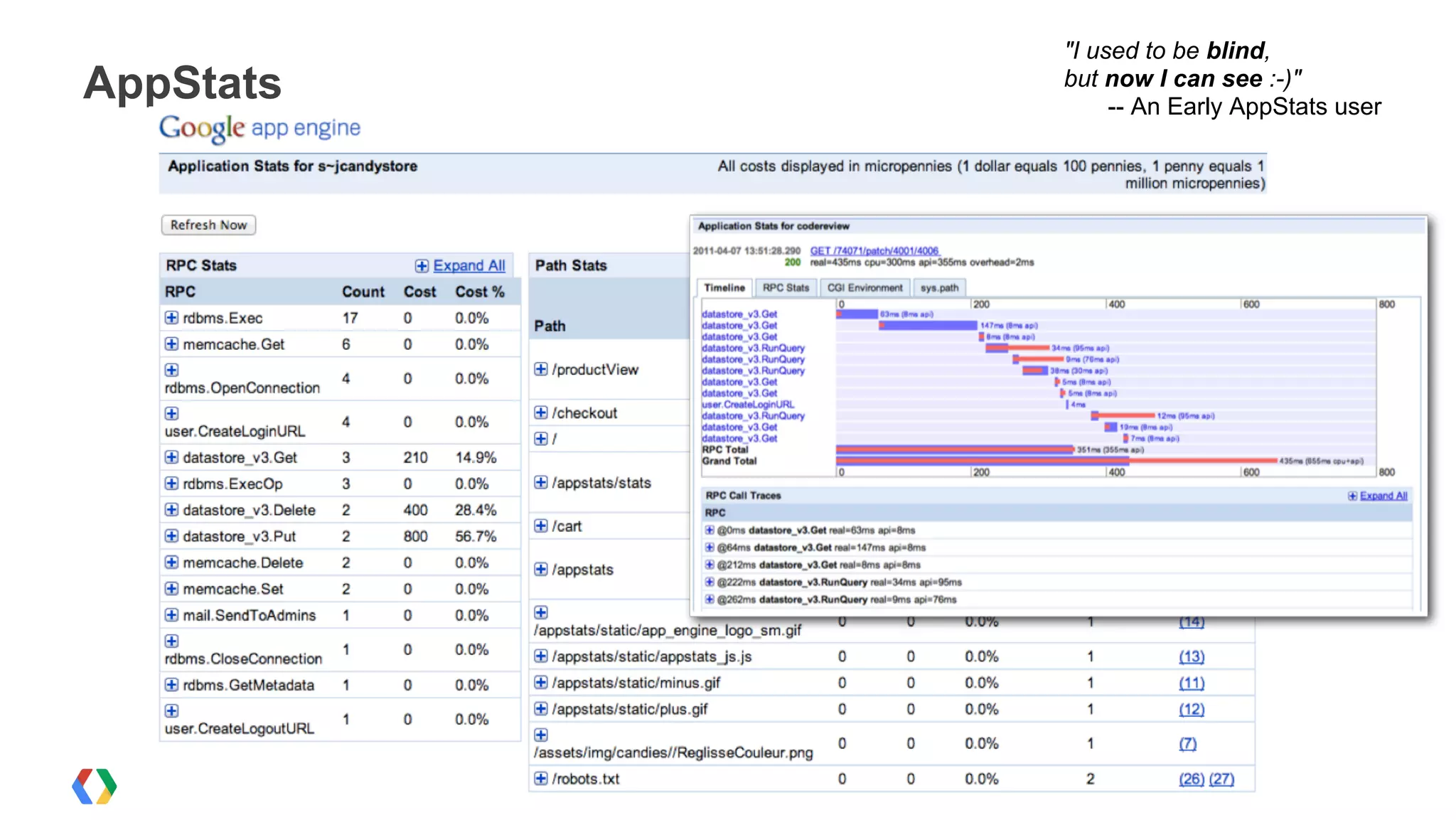Expand the @64ms datastore_v3.Get trace
This screenshot has height=820, width=1456.
coord(710,547)
